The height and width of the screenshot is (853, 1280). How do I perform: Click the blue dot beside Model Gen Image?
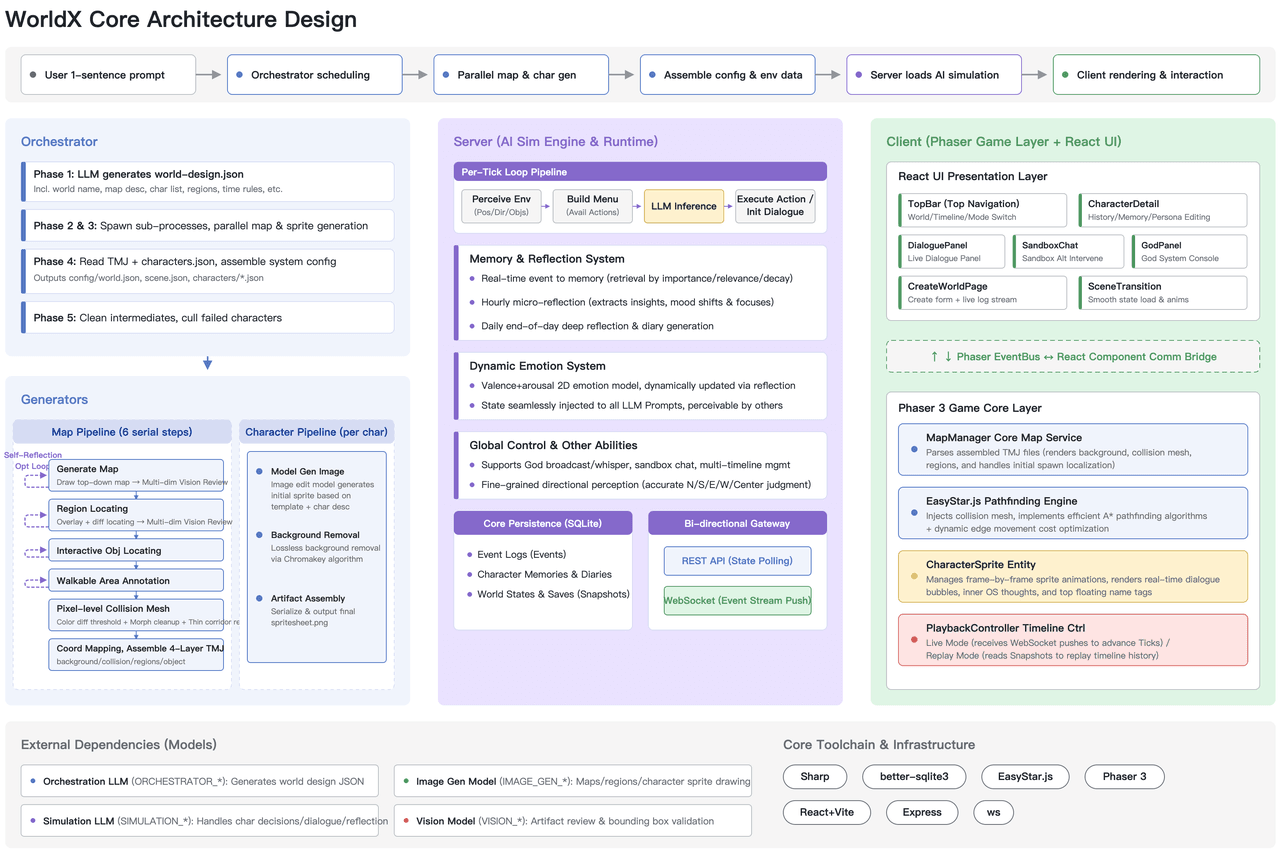point(260,472)
